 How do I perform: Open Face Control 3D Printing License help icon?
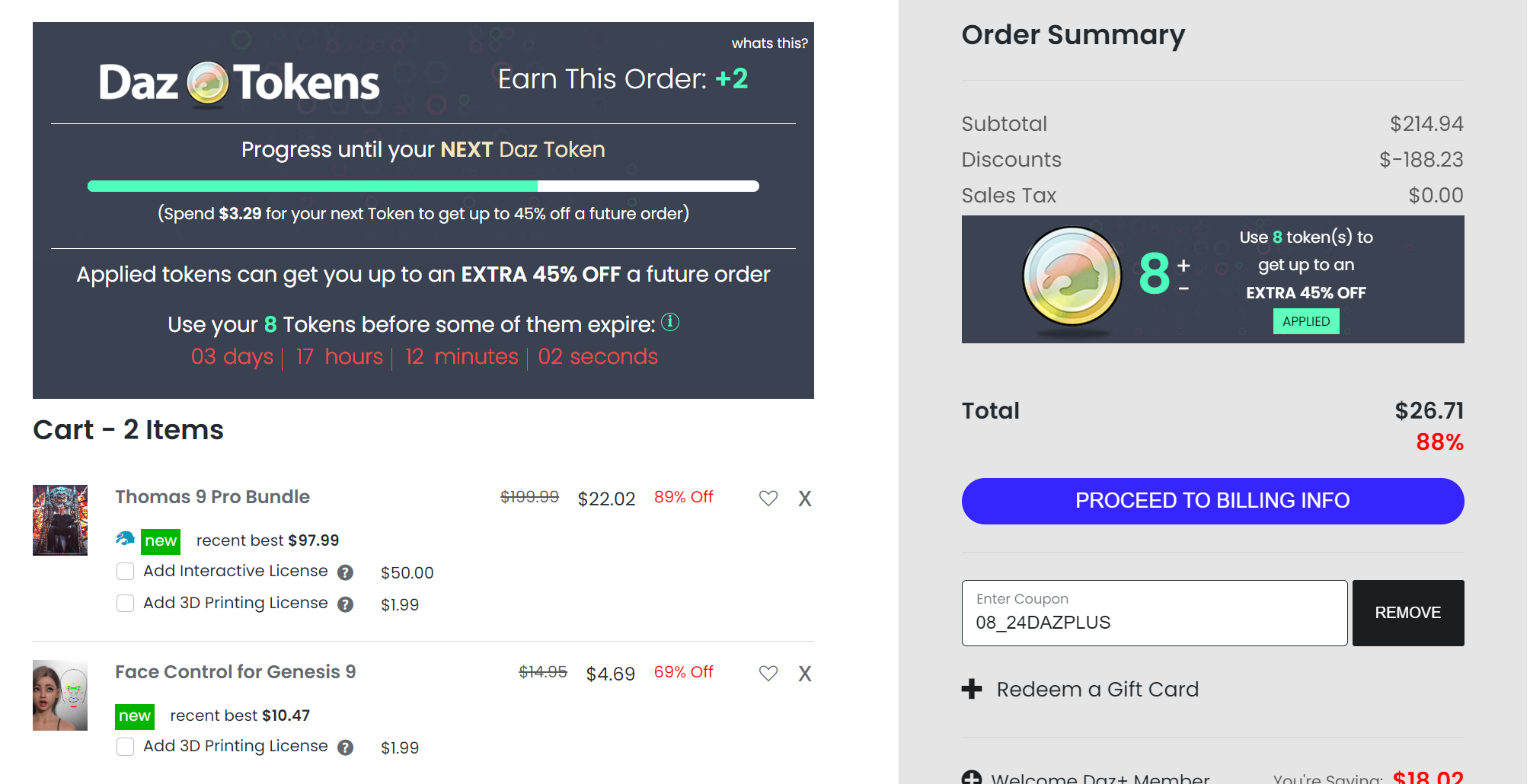[x=346, y=747]
